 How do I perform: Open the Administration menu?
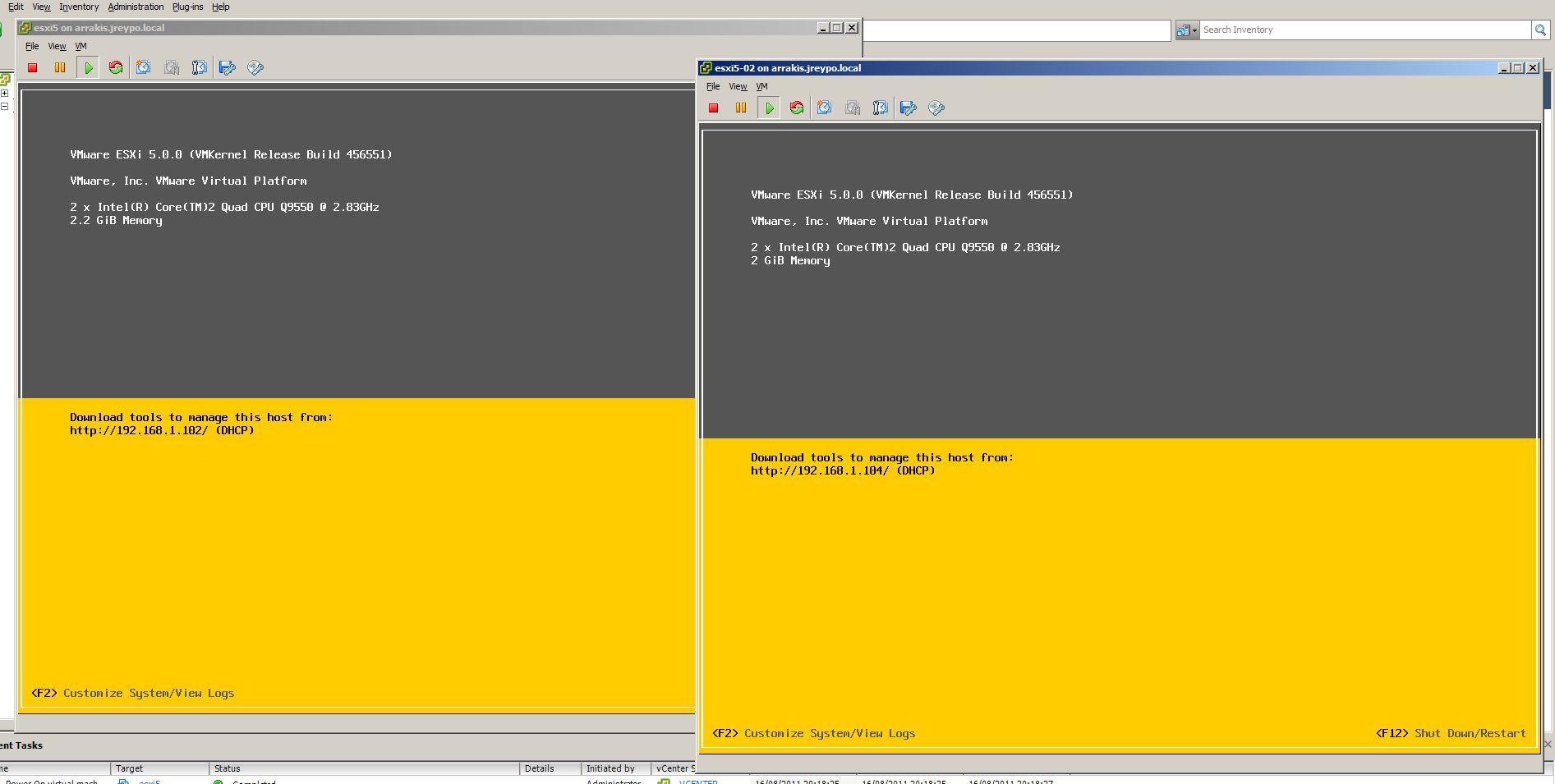click(x=136, y=7)
